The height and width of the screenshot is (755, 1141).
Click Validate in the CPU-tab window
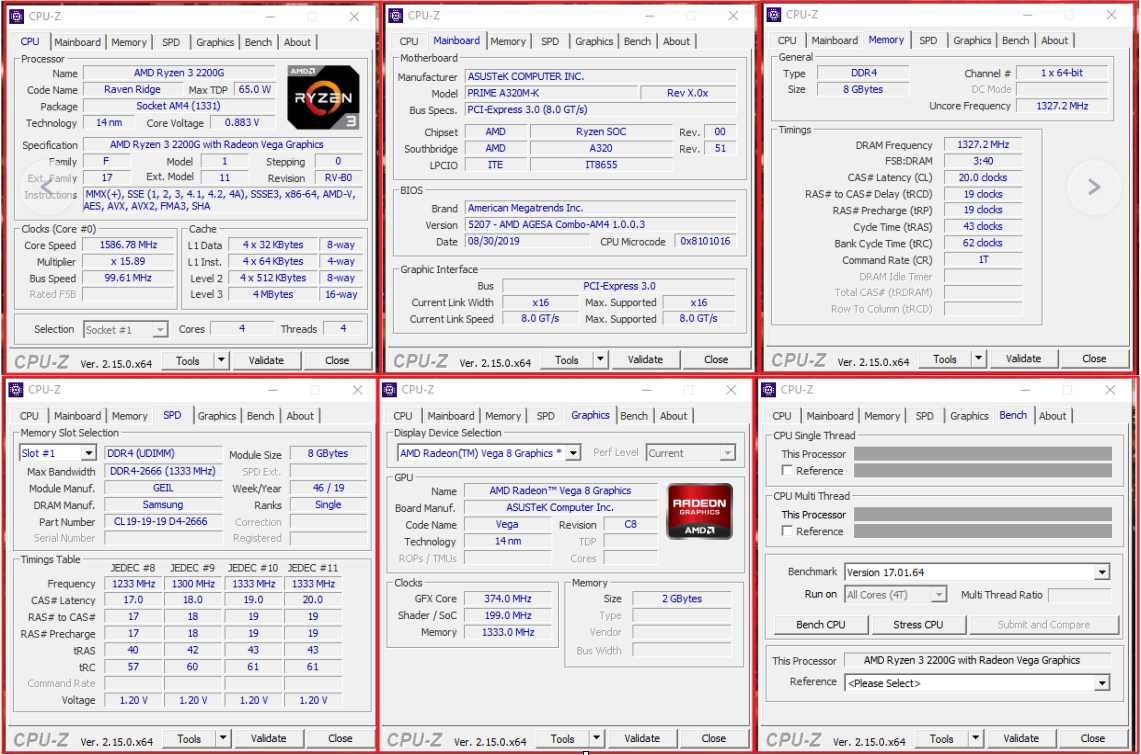click(266, 360)
